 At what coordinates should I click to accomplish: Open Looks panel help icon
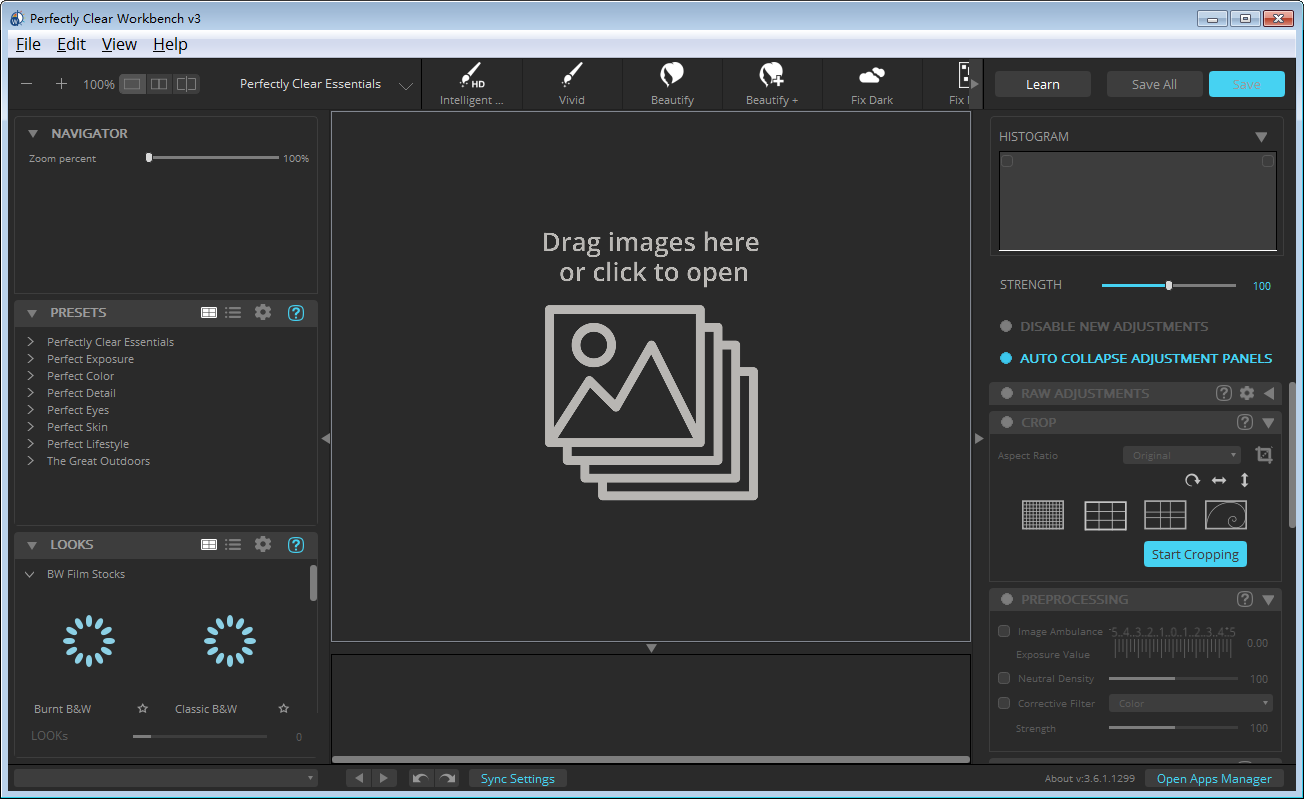(x=296, y=544)
